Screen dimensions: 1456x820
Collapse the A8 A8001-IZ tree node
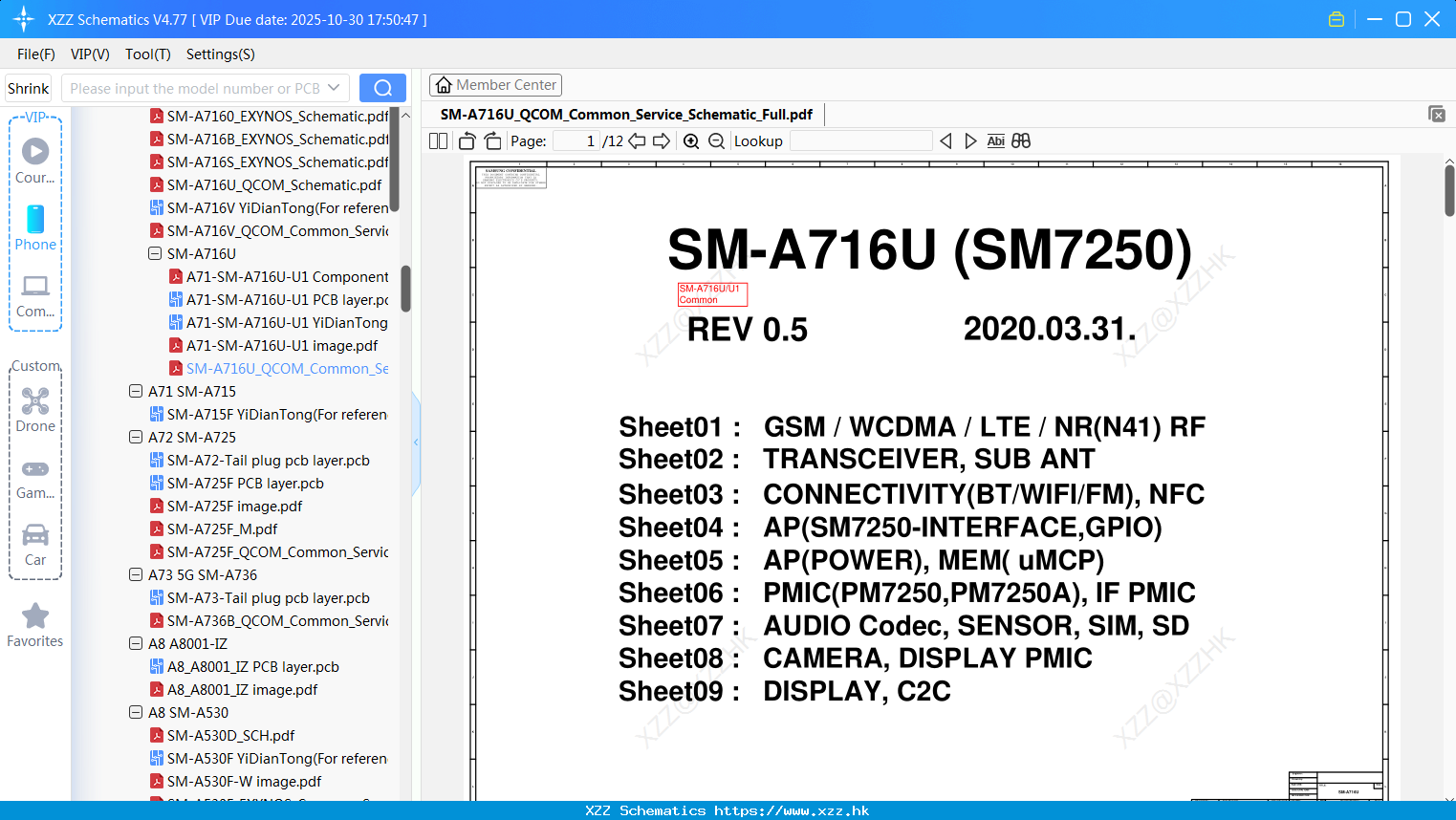click(136, 643)
